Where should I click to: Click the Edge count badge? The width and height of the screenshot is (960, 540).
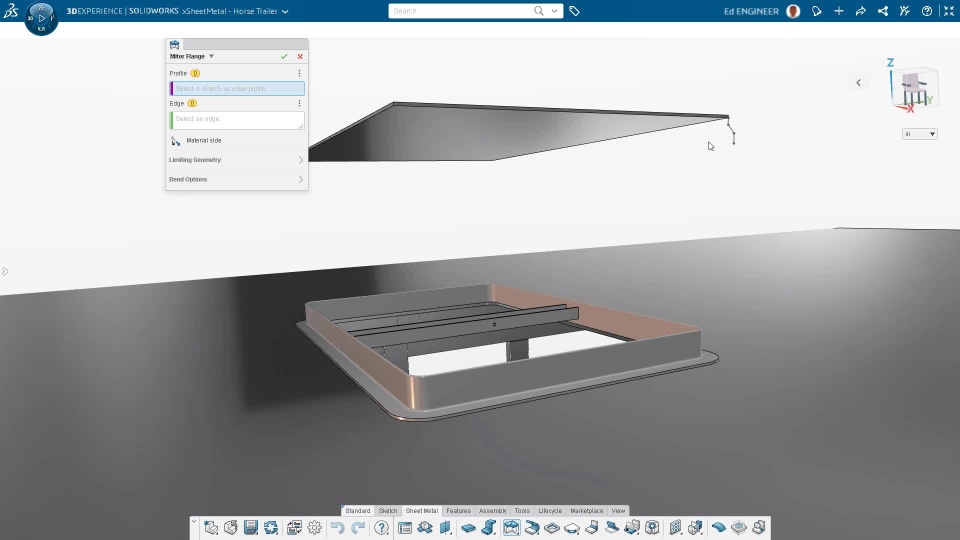[x=192, y=103]
